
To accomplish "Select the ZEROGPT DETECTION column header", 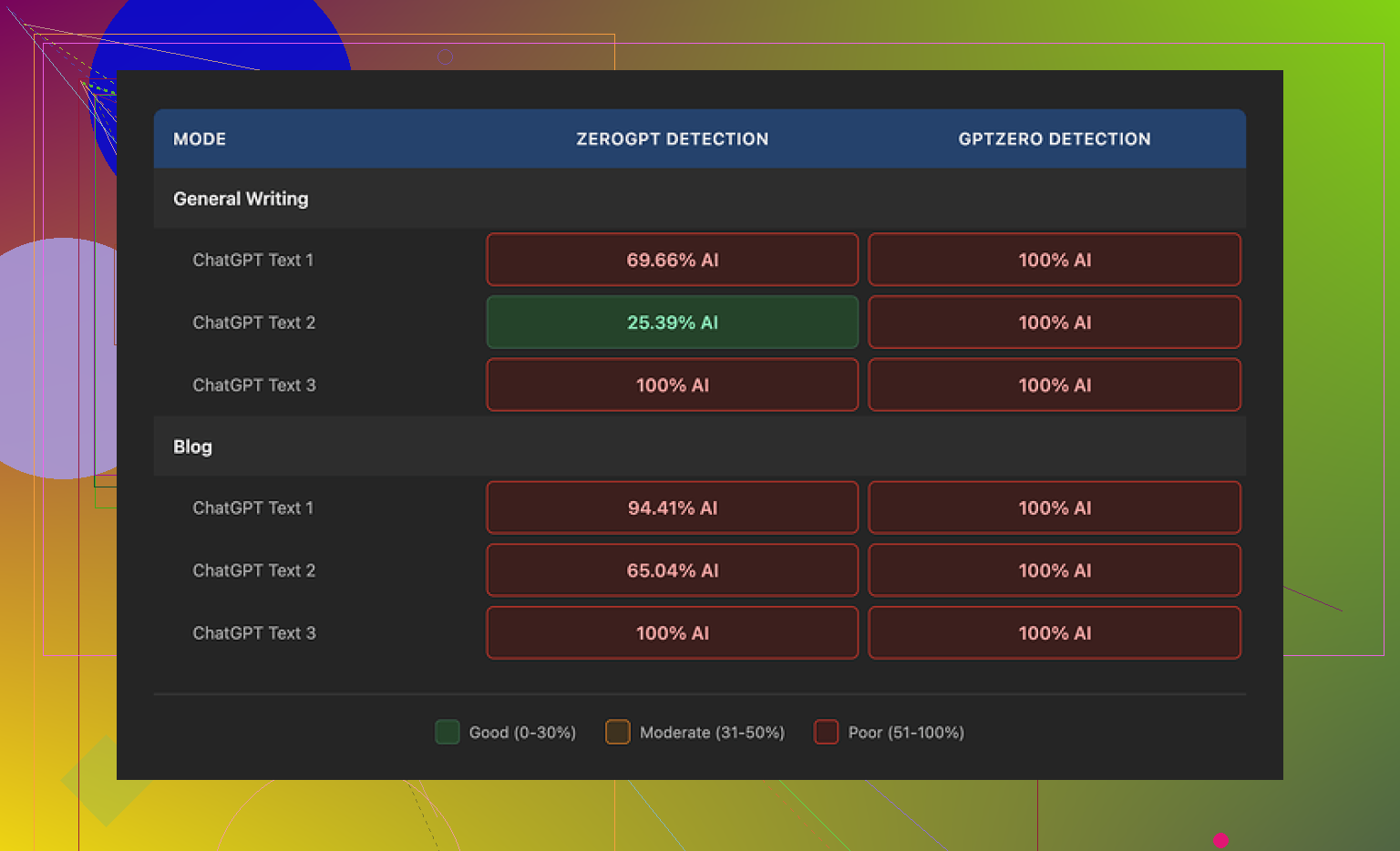I will pyautogui.click(x=672, y=139).
